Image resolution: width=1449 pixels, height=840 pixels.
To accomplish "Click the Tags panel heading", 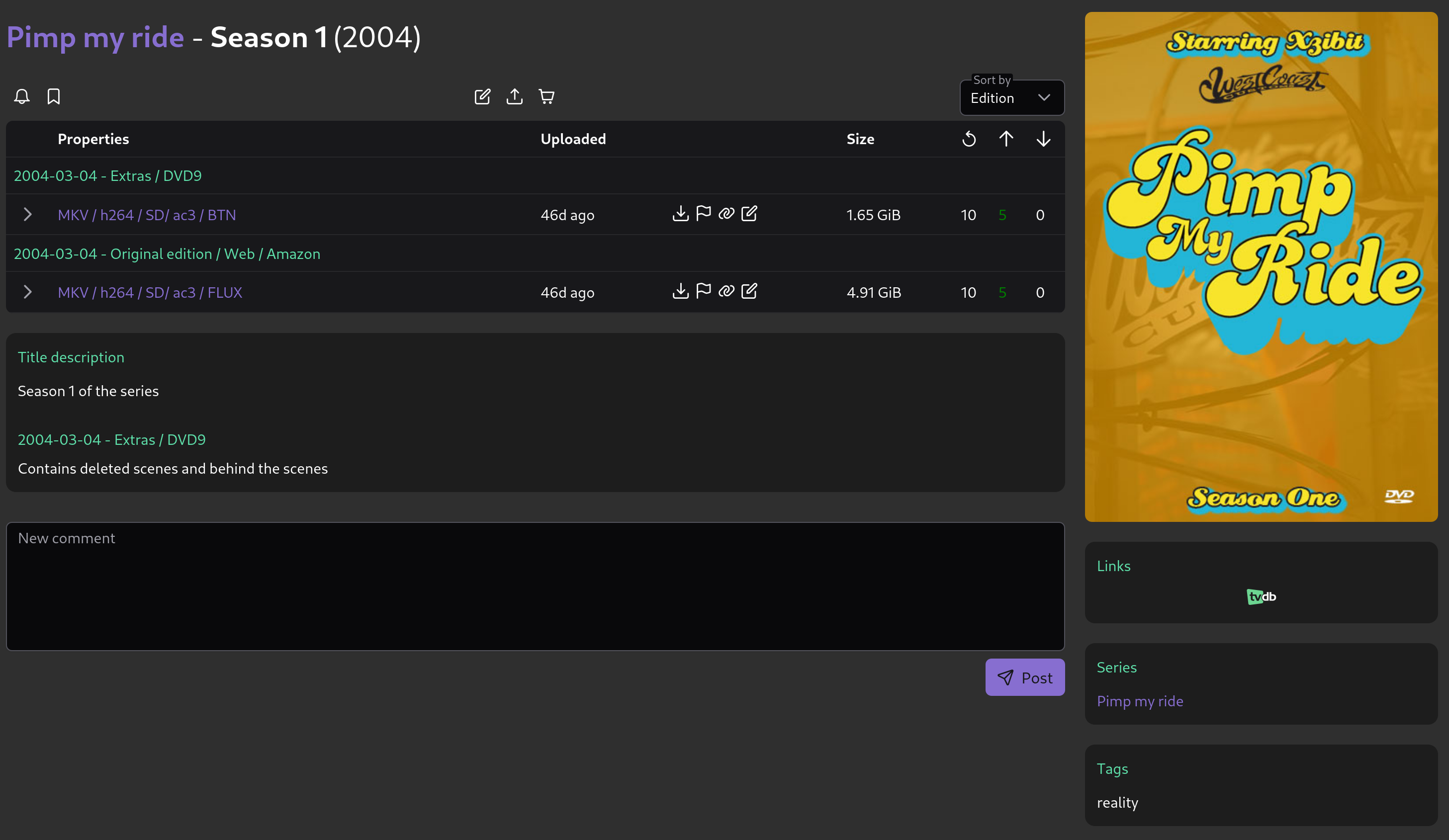I will 1112,769.
